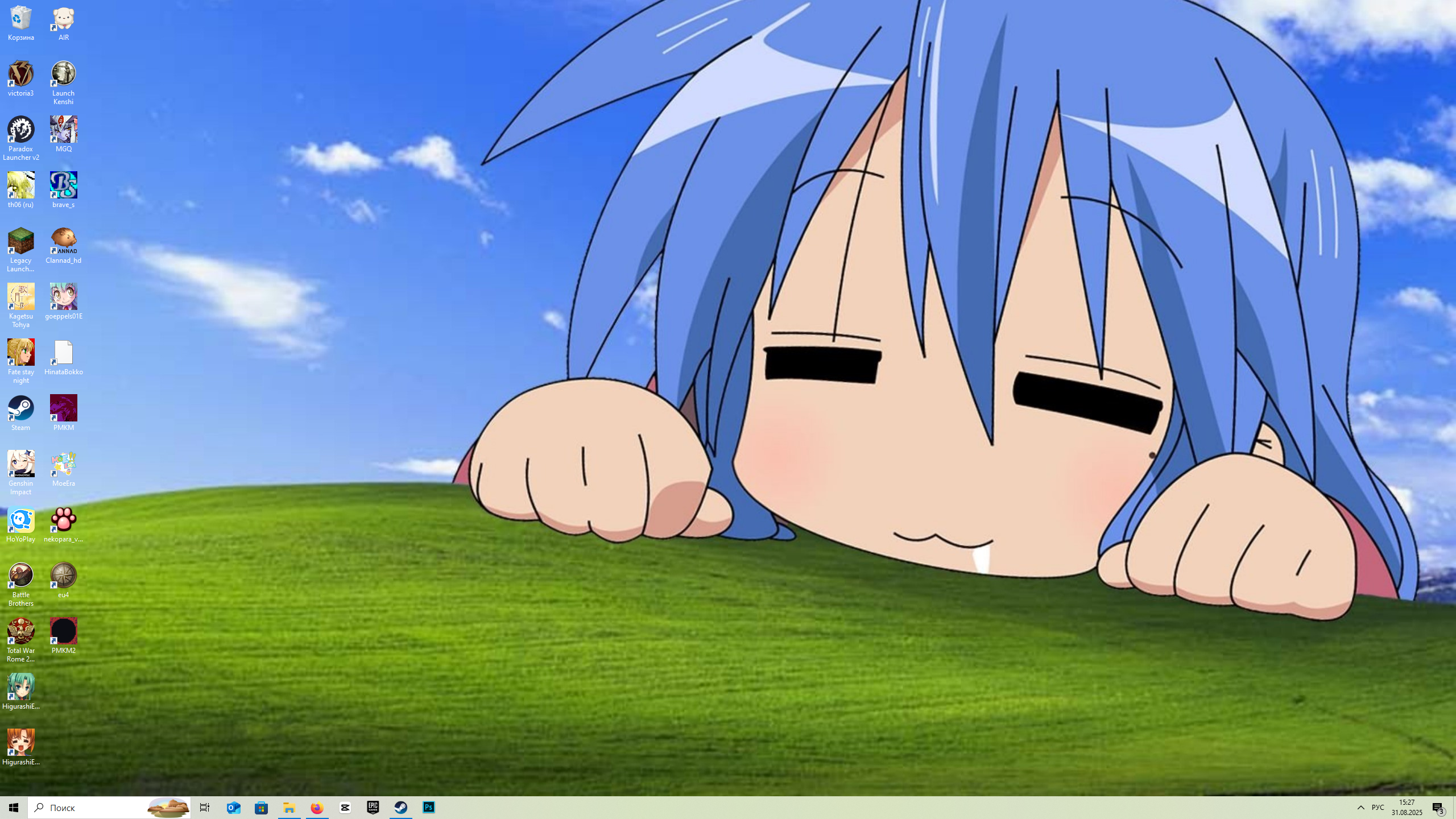Select Paradox Launcher v2 shortcut
Image resolution: width=1456 pixels, height=819 pixels.
click(21, 139)
